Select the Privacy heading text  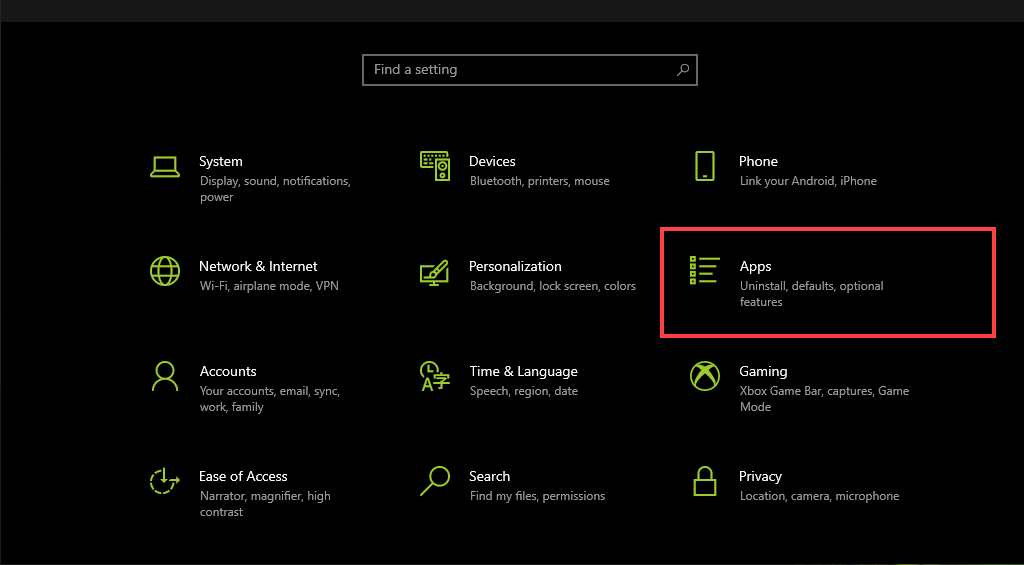[x=760, y=476]
